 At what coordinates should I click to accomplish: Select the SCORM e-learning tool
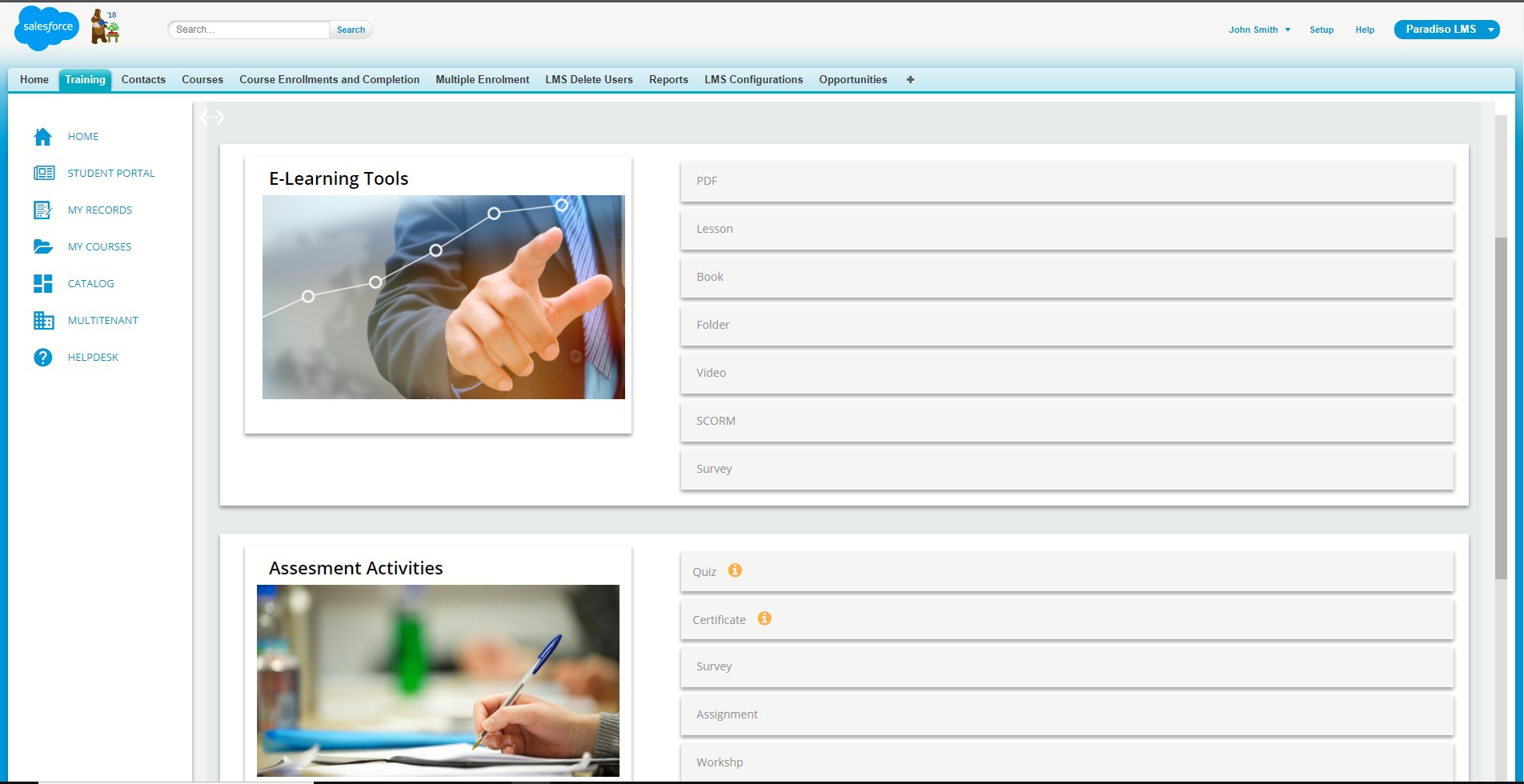(x=1067, y=422)
